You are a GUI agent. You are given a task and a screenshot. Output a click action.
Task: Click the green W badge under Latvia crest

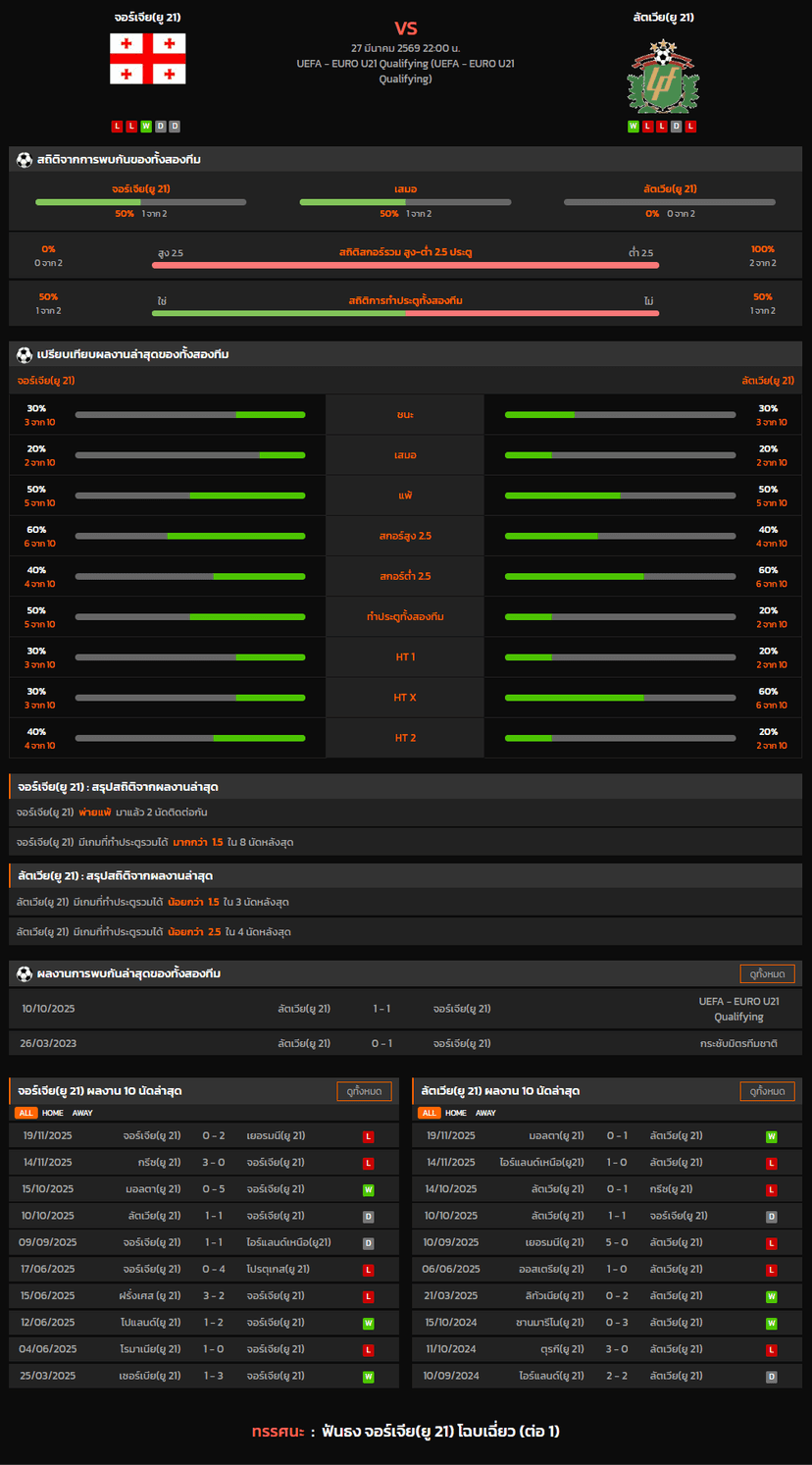click(x=634, y=127)
